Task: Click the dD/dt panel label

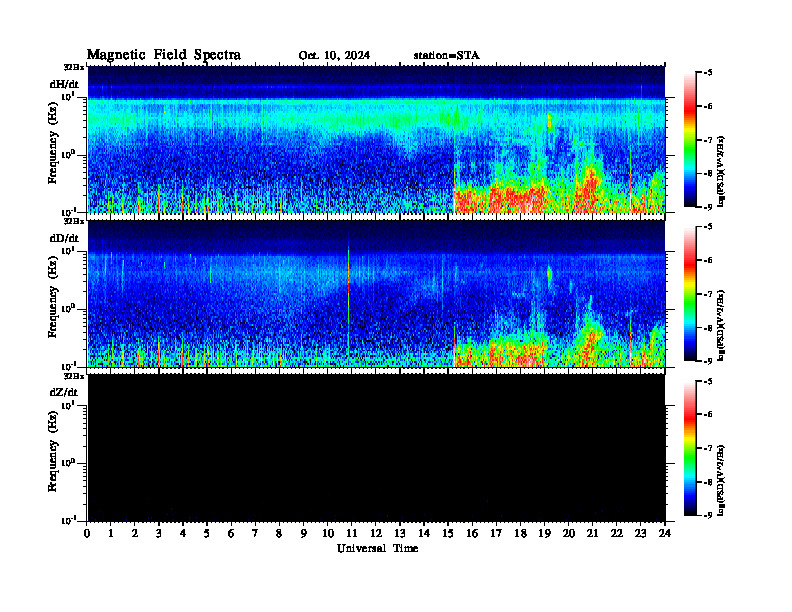Action: [x=64, y=238]
